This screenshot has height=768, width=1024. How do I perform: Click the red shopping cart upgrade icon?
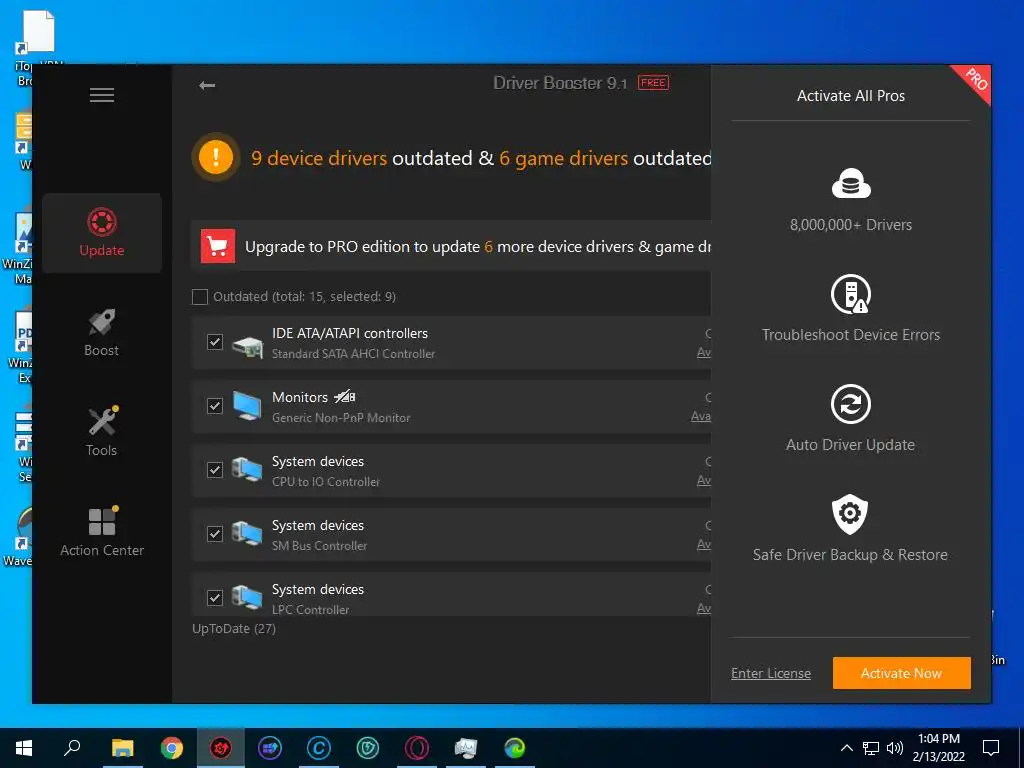pos(217,246)
